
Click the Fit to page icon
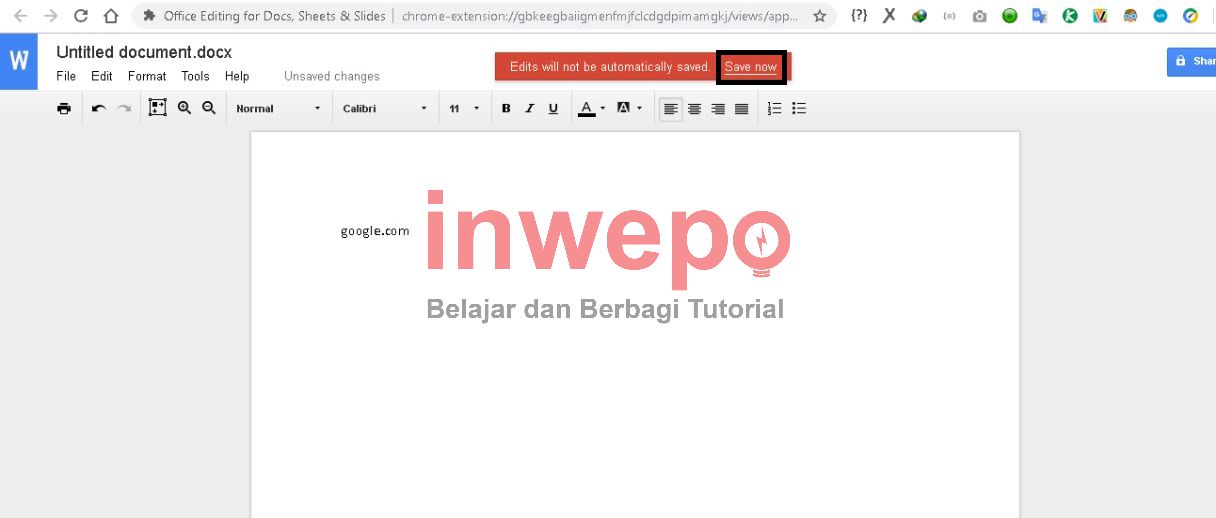[157, 108]
